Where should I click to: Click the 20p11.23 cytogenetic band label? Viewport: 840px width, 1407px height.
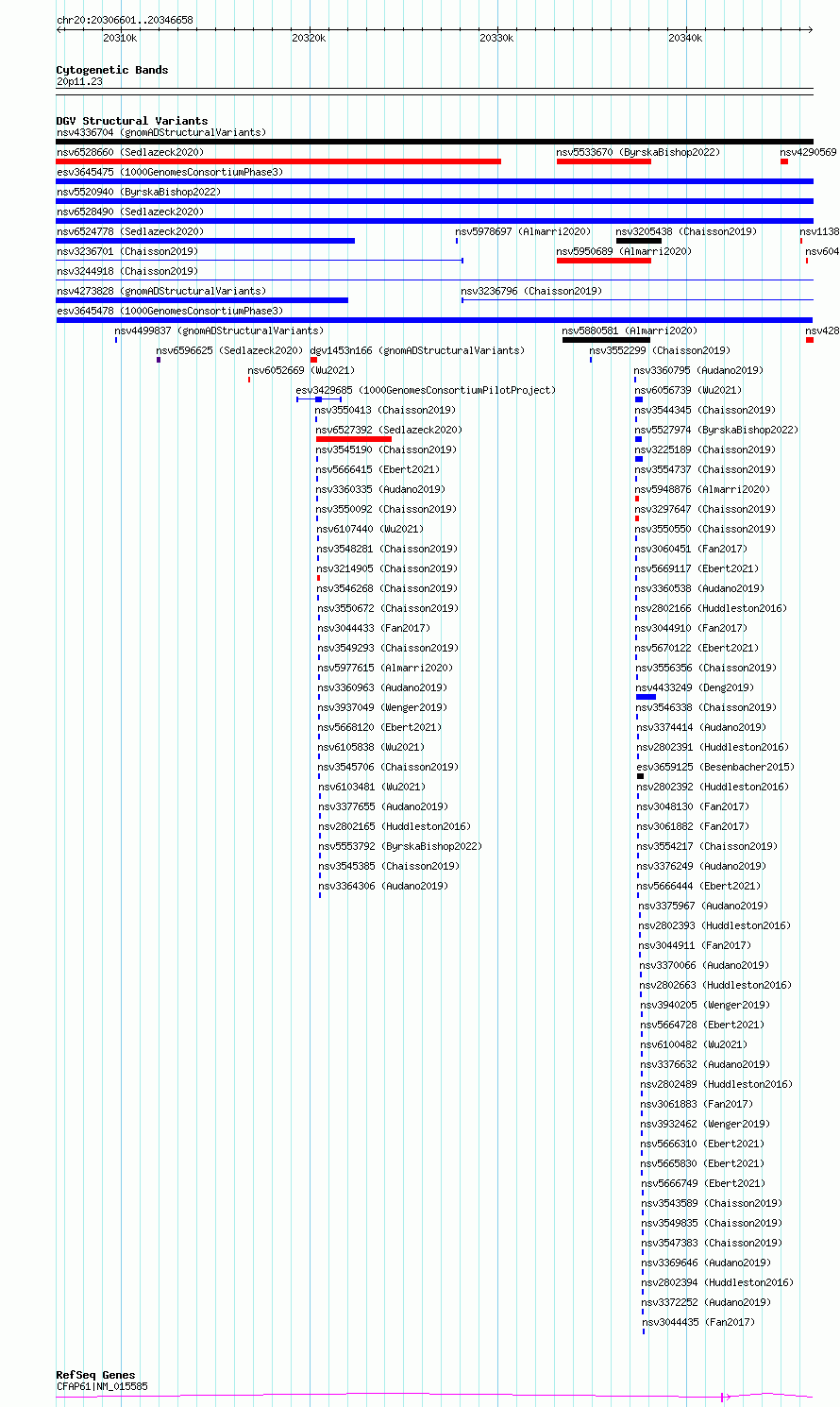[79, 81]
